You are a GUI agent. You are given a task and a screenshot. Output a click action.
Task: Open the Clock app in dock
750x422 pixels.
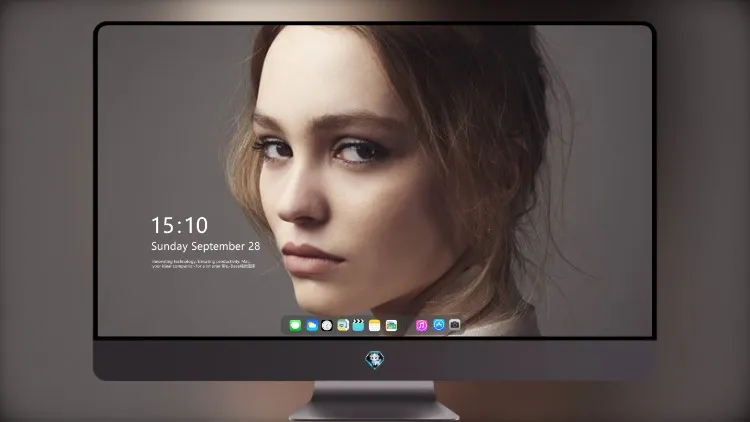[327, 325]
